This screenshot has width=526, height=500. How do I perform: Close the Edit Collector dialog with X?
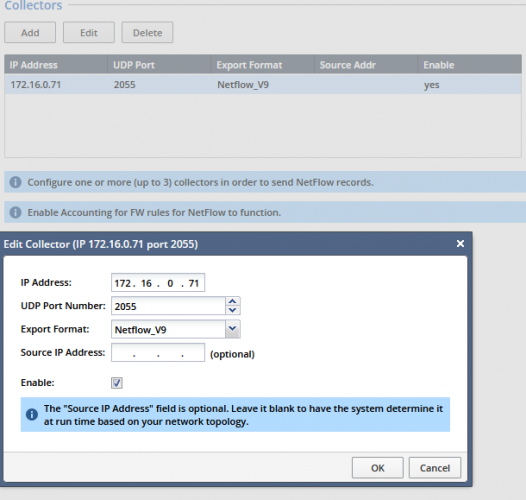coord(460,244)
